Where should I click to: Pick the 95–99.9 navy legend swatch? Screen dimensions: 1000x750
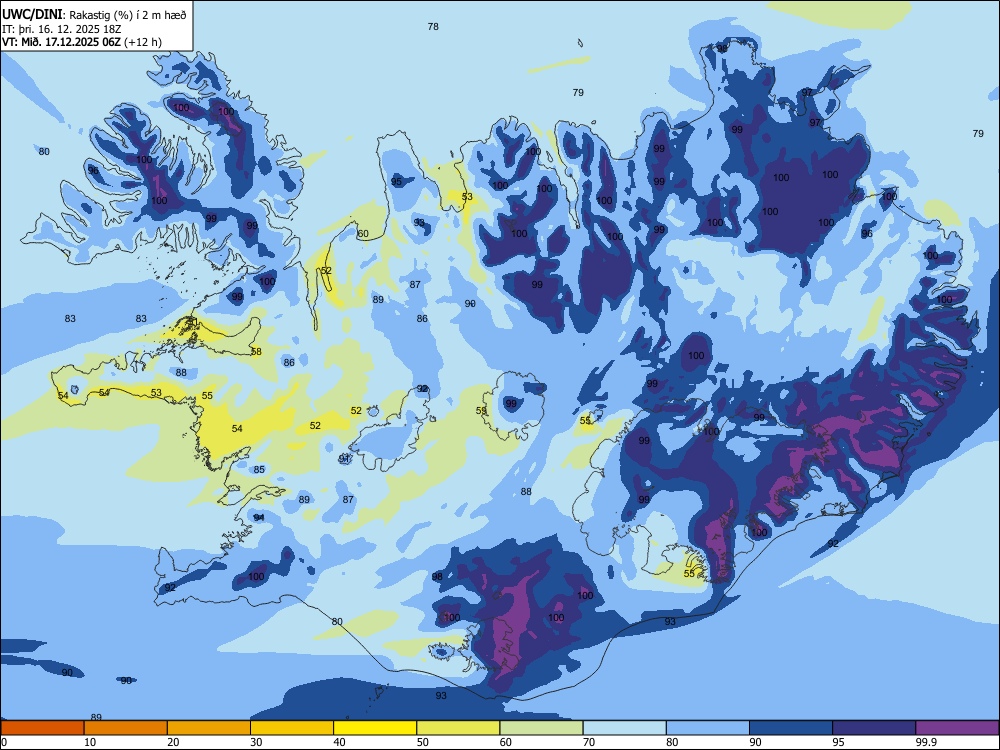874,728
